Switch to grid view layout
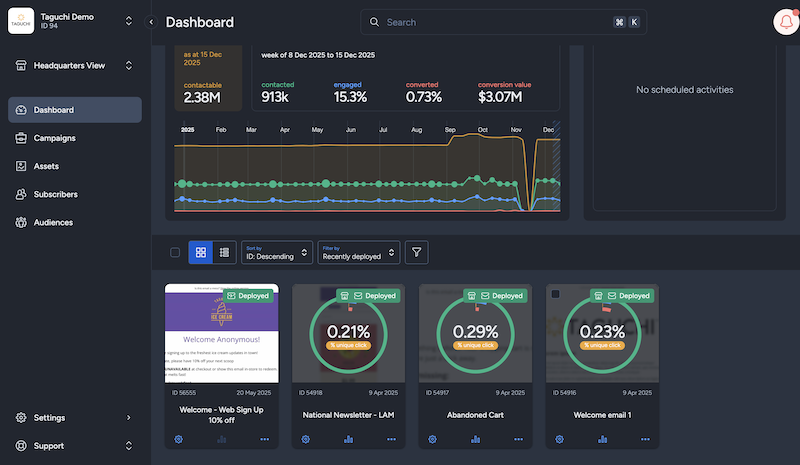800x465 pixels. click(200, 253)
